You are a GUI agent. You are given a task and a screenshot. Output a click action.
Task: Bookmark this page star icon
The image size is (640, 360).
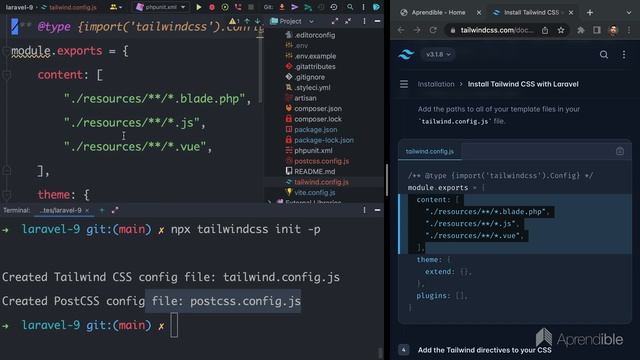pyautogui.click(x=561, y=30)
